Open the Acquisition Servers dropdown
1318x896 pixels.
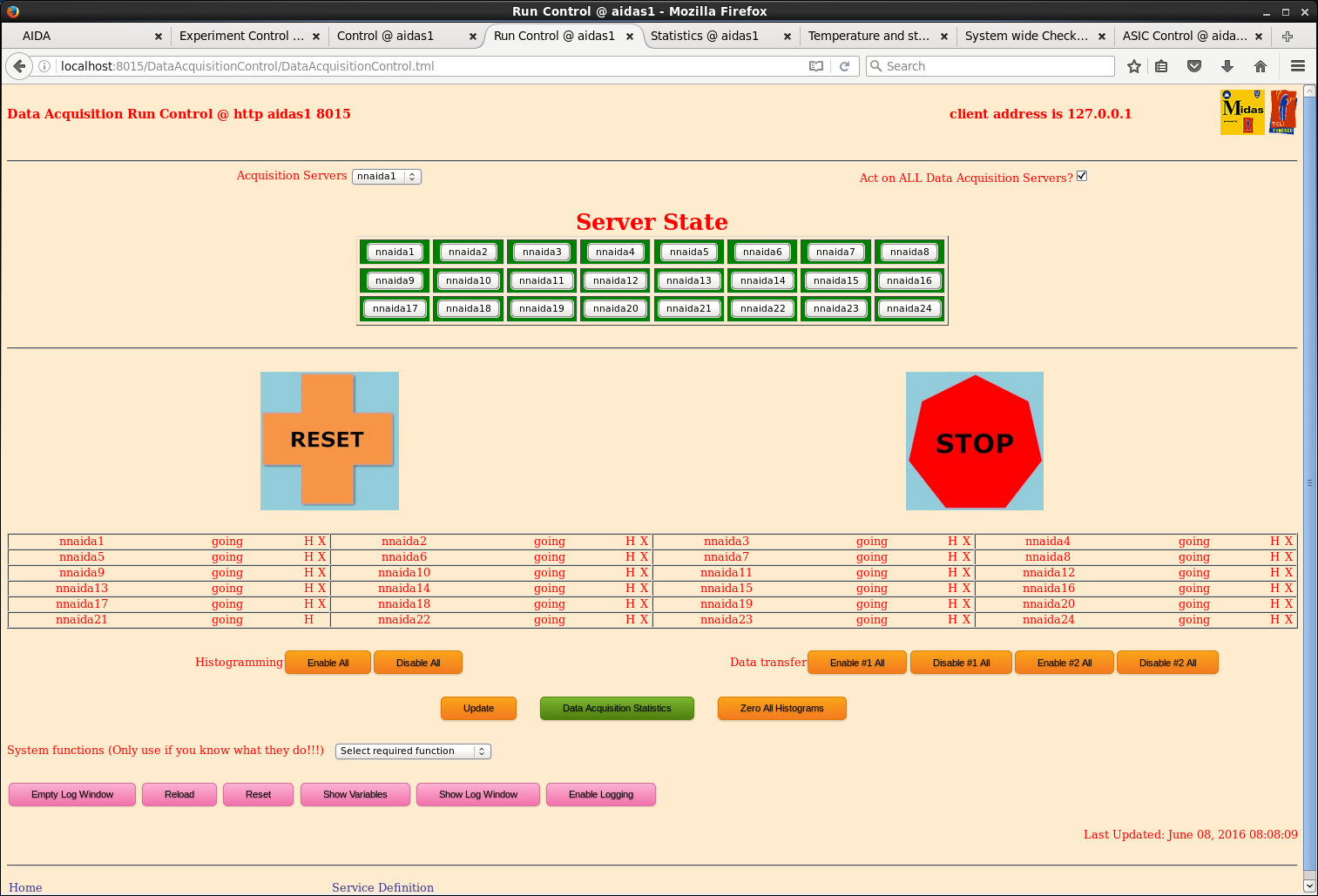click(387, 176)
